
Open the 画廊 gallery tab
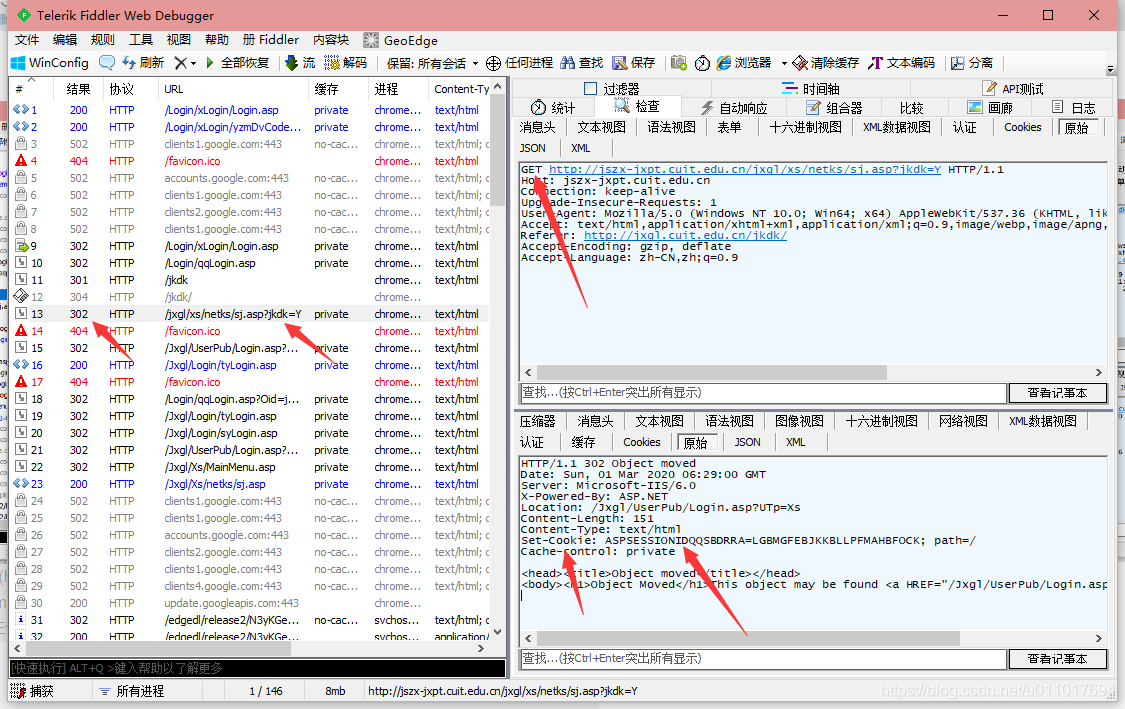990,108
